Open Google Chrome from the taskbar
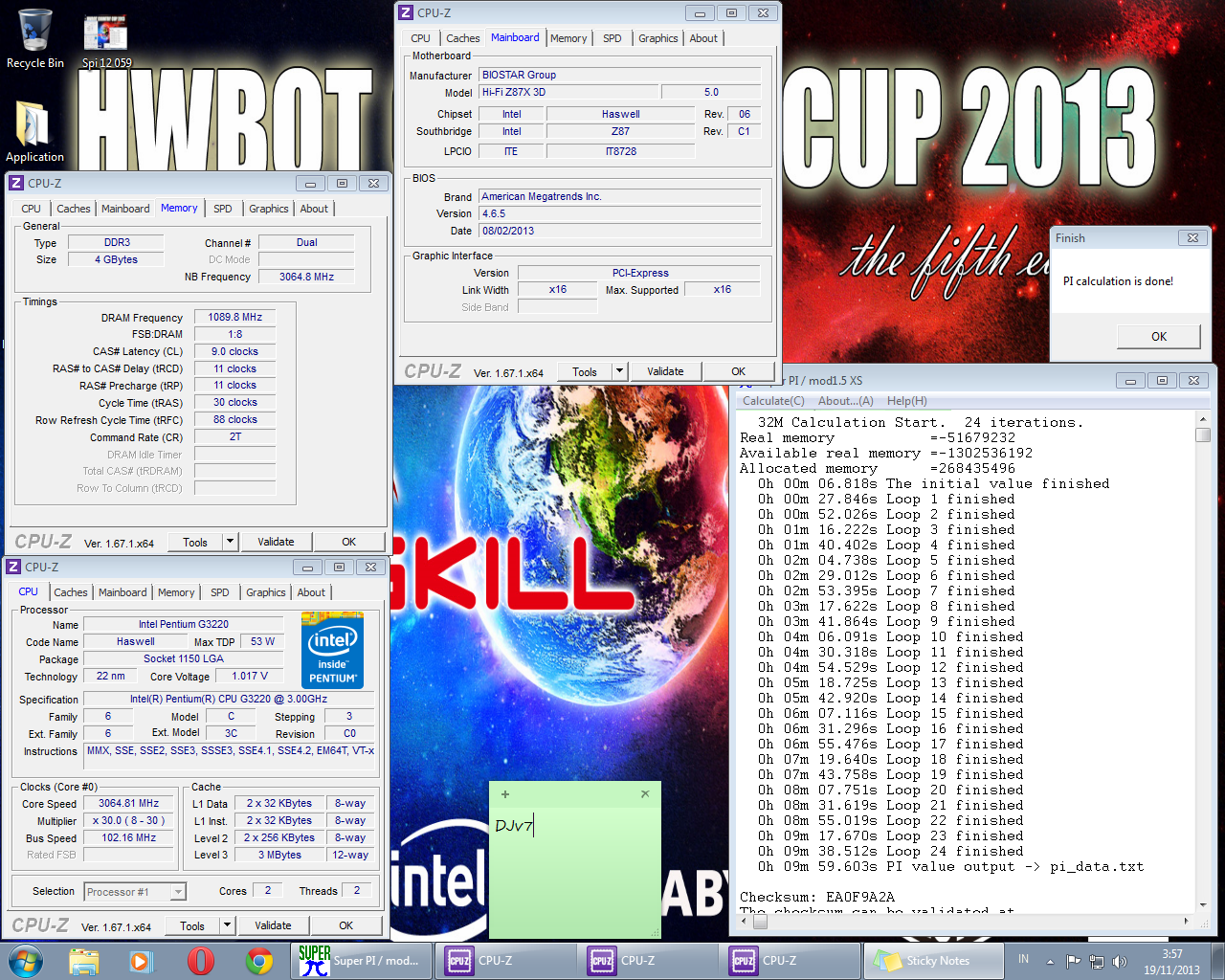 point(258,961)
